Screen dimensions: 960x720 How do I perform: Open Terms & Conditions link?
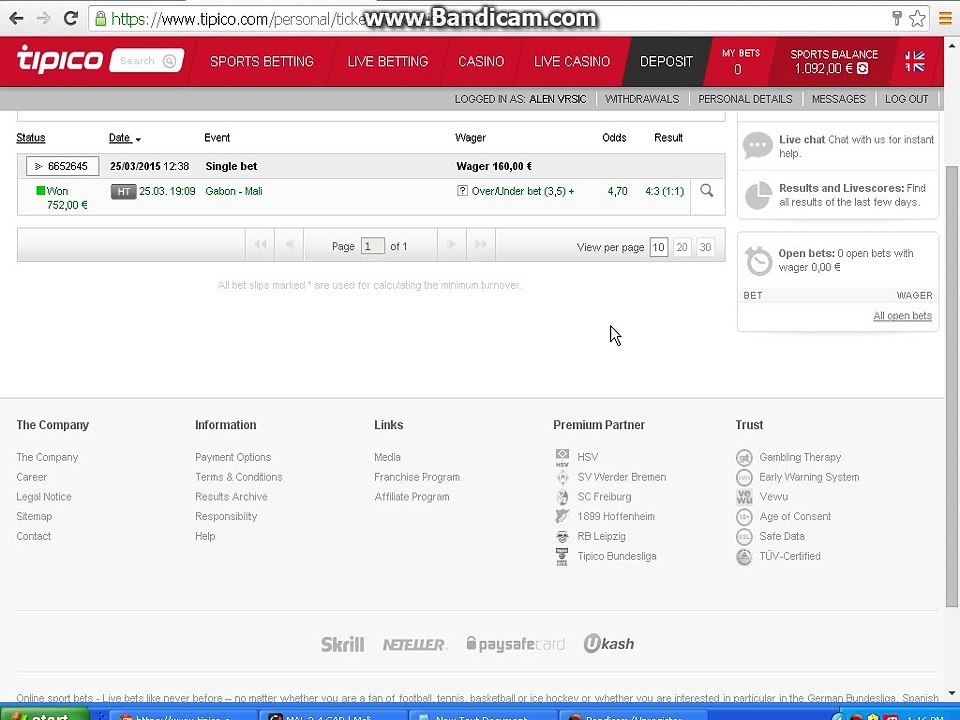[239, 477]
